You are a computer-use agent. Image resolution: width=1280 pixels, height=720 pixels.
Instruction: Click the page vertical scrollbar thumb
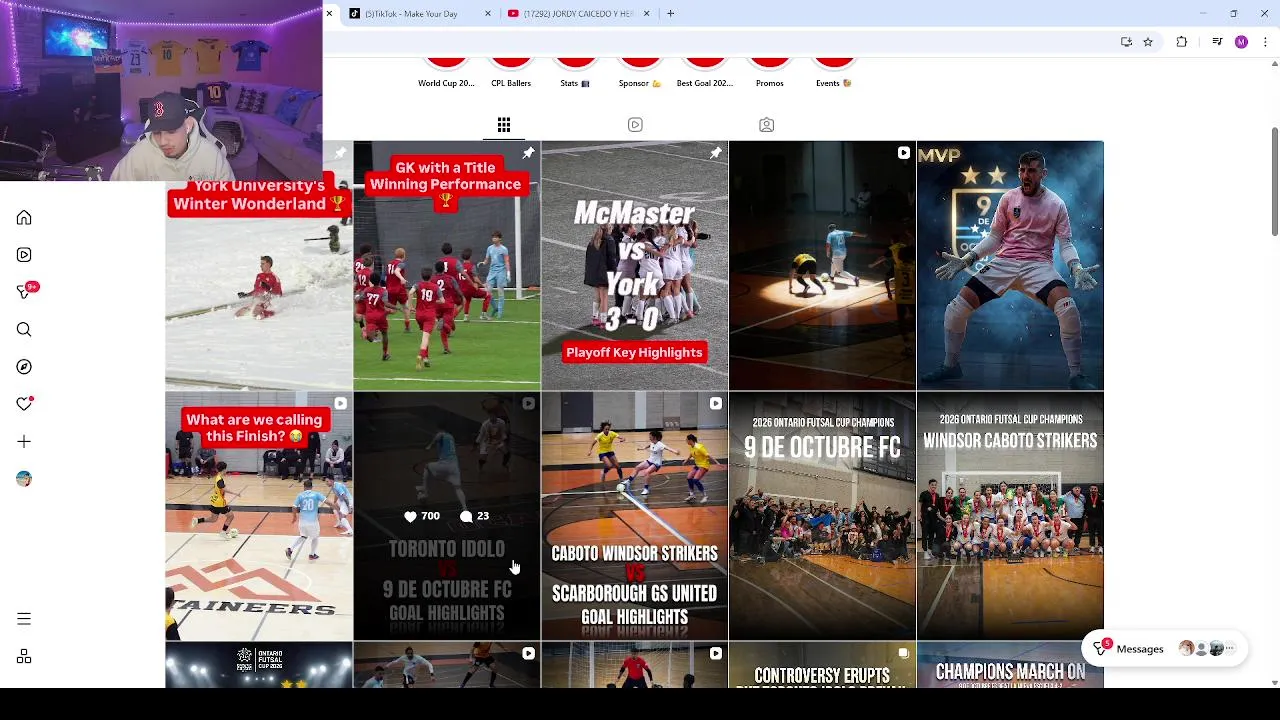coord(1274,182)
